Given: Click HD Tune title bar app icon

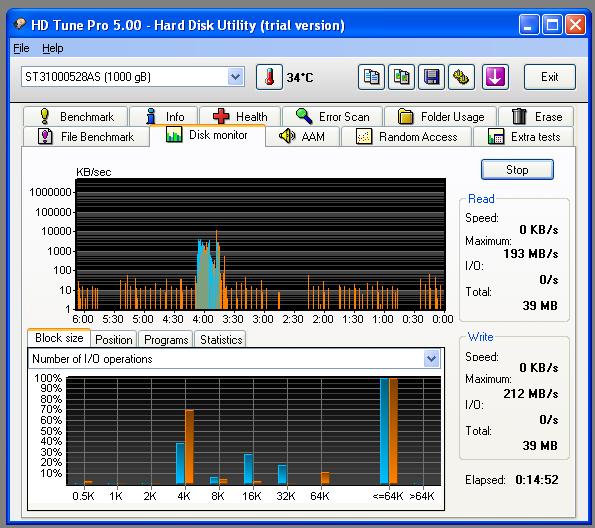Looking at the screenshot, I should point(19,24).
